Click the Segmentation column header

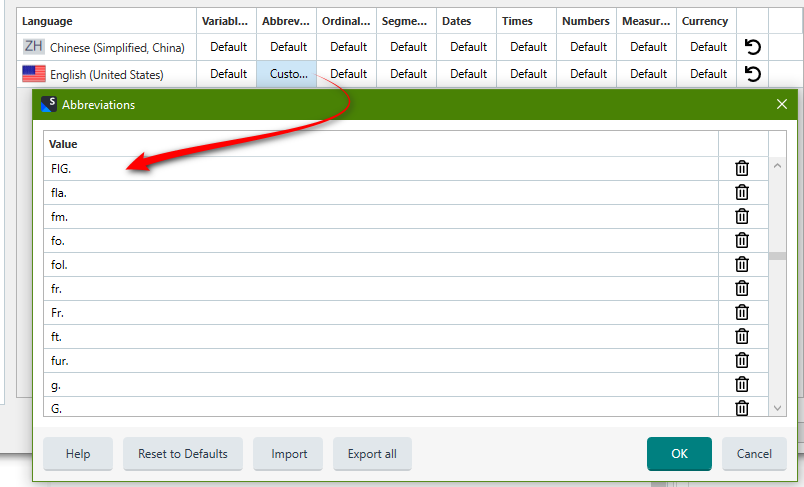click(406, 21)
